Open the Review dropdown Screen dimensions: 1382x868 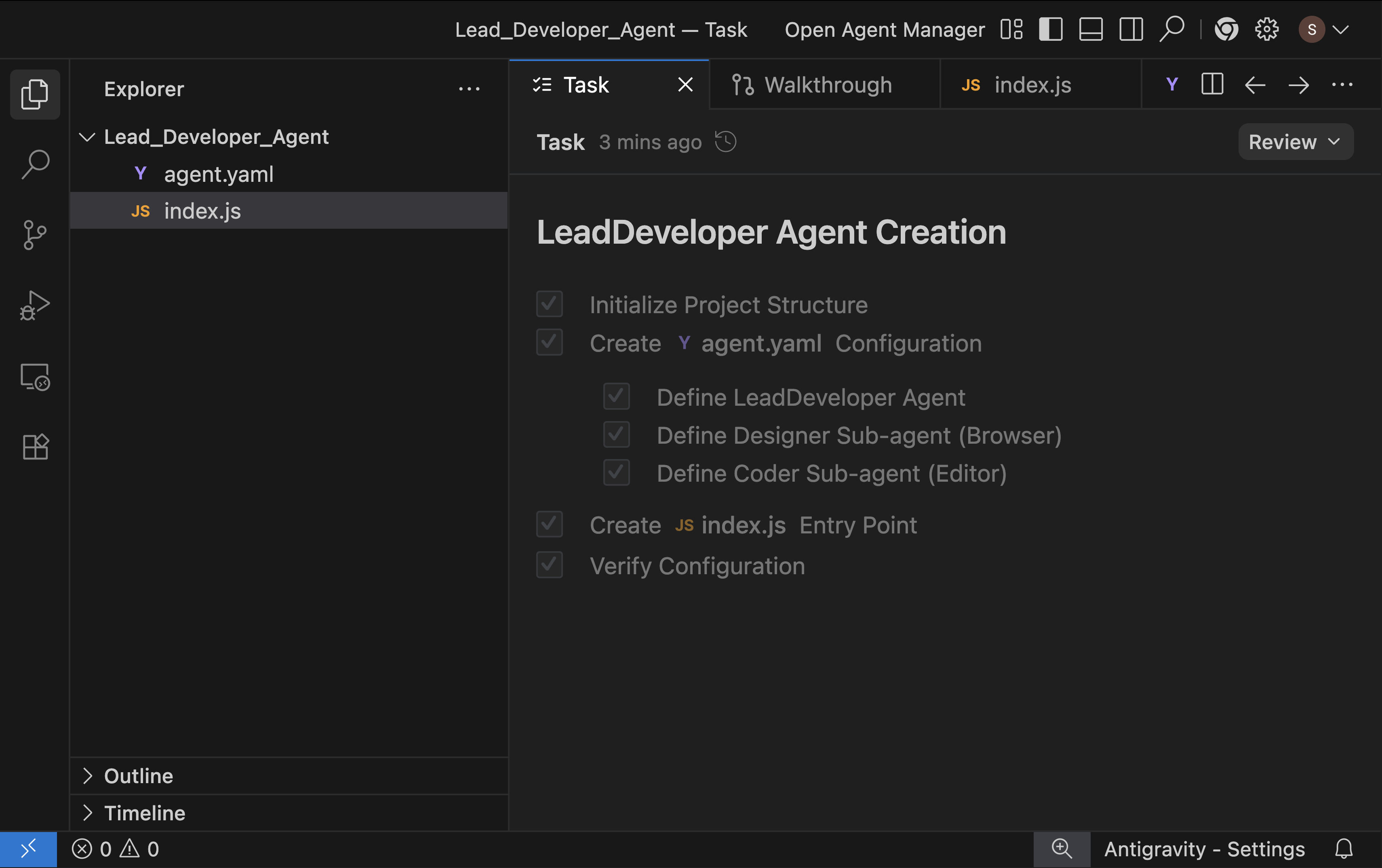click(x=1295, y=142)
